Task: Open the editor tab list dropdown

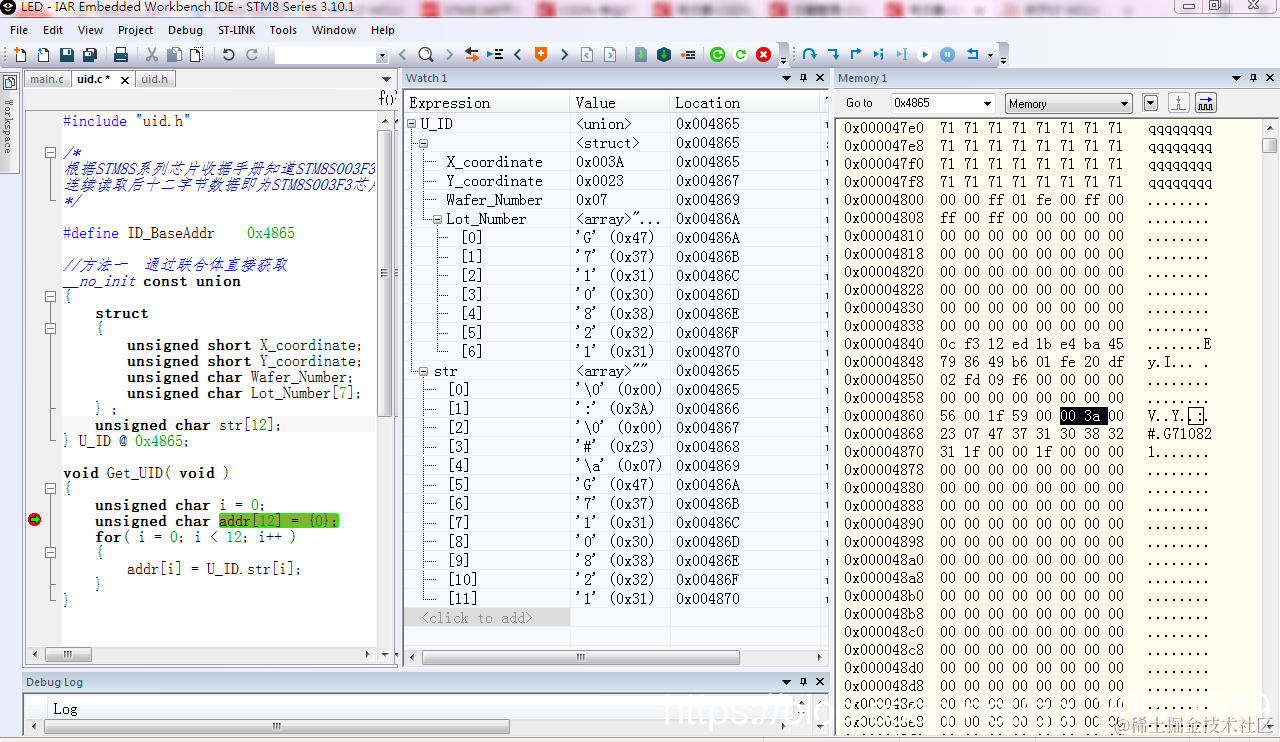Action: [x=387, y=79]
